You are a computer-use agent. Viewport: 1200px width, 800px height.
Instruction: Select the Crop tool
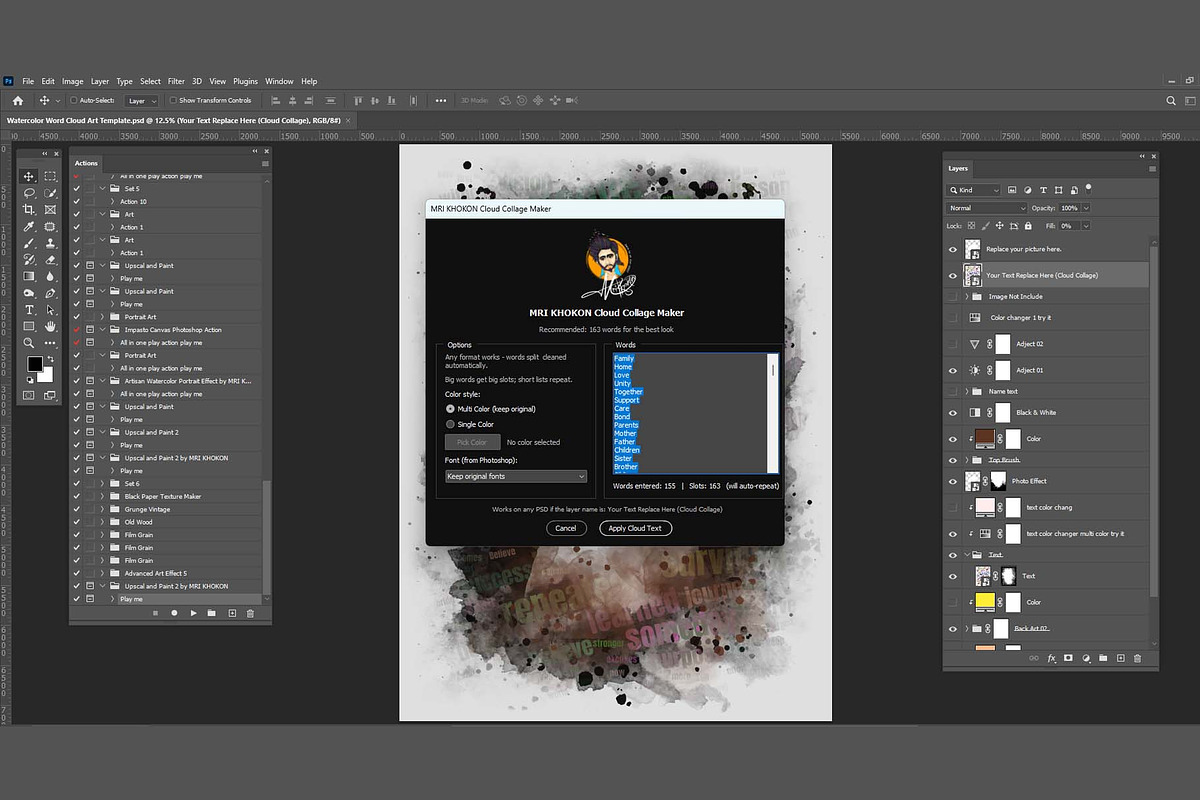(30, 209)
